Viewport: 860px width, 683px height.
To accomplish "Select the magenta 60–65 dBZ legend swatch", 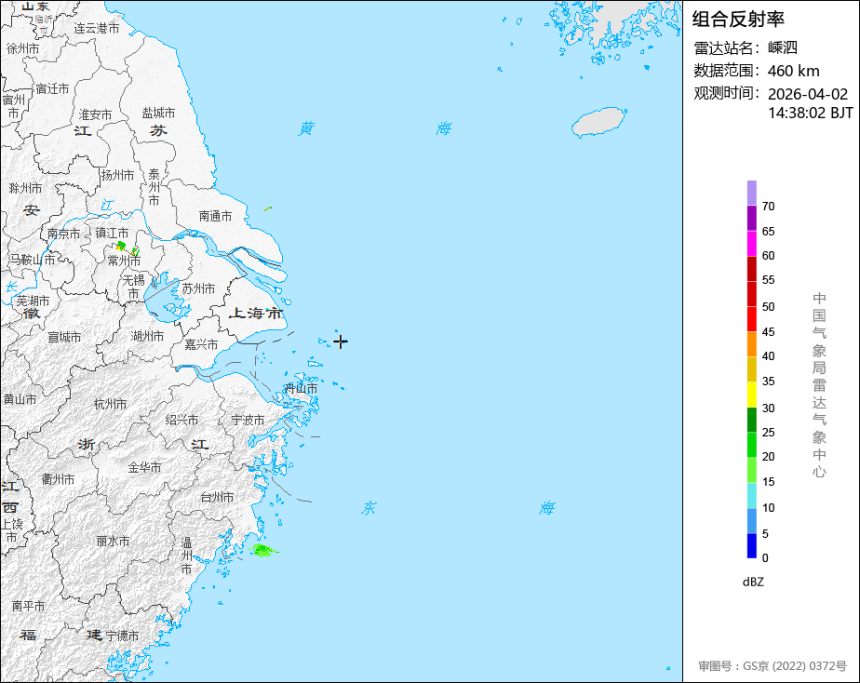I will [x=751, y=244].
